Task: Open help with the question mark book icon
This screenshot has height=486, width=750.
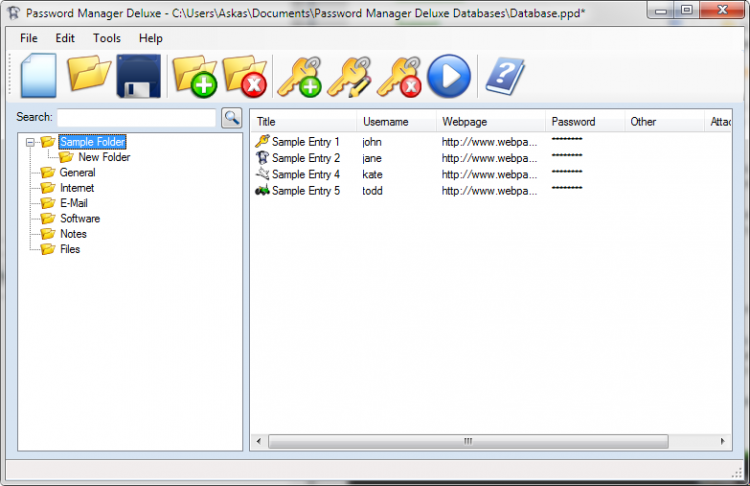Action: pyautogui.click(x=505, y=76)
